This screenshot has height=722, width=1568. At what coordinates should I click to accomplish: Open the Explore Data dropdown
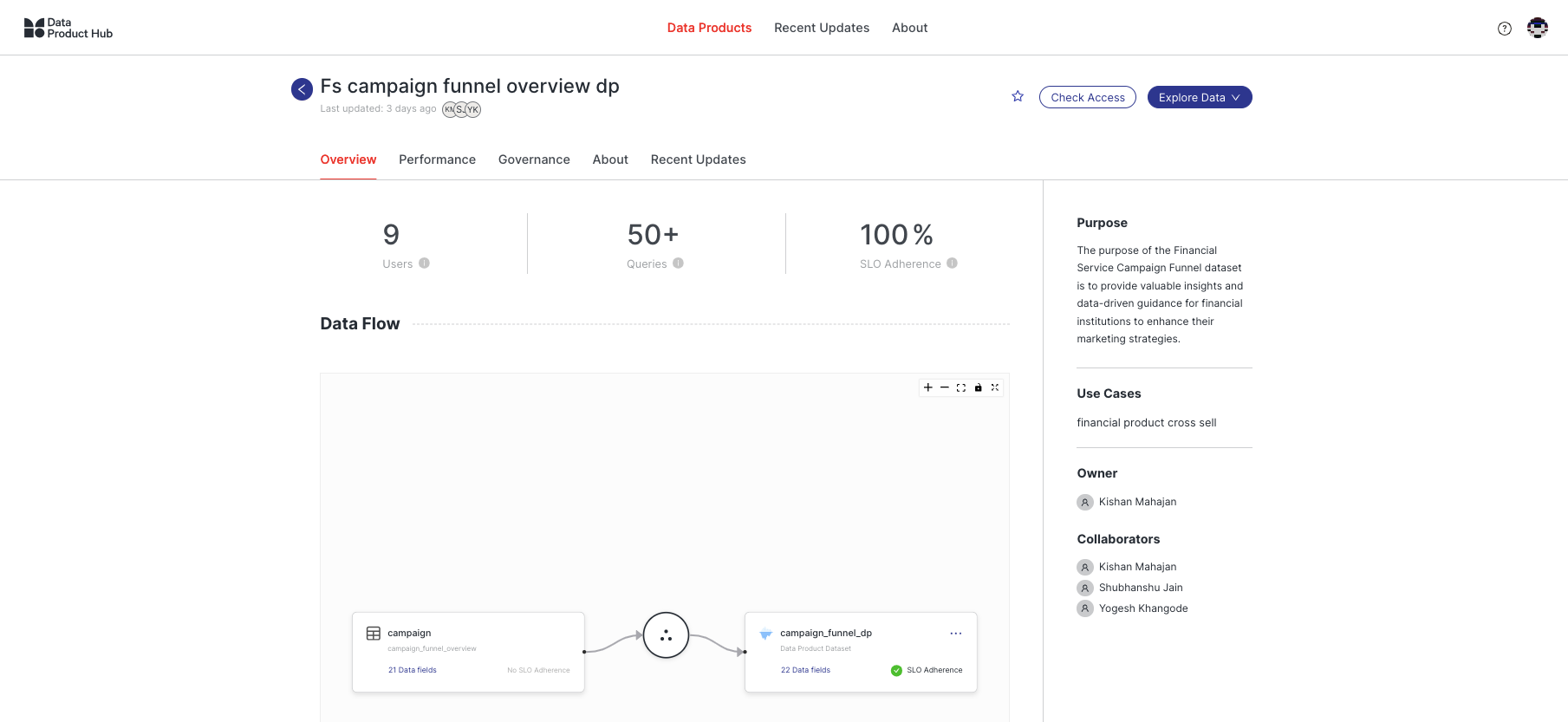[1200, 97]
